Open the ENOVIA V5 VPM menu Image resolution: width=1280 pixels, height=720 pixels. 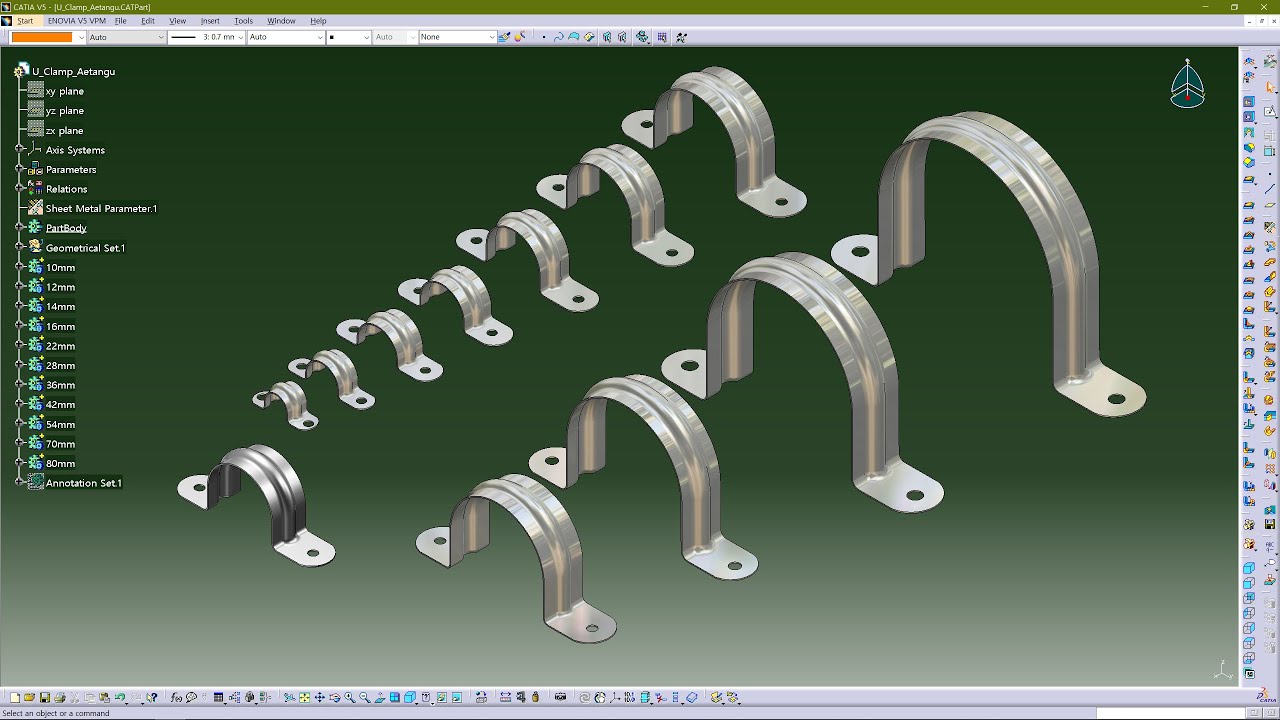point(77,21)
